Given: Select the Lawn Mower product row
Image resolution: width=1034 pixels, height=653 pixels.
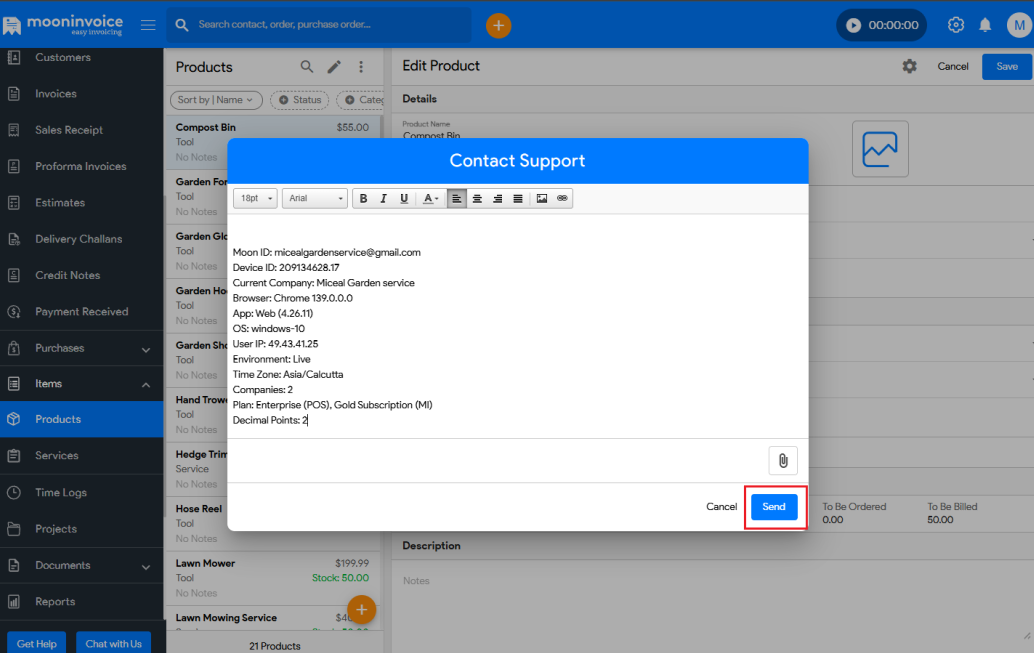Looking at the screenshot, I should [x=273, y=578].
